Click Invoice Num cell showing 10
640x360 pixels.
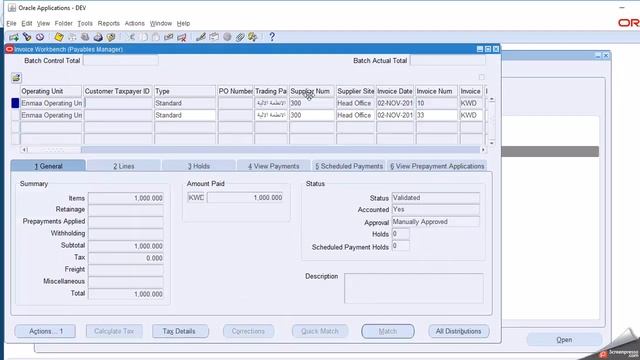436,103
